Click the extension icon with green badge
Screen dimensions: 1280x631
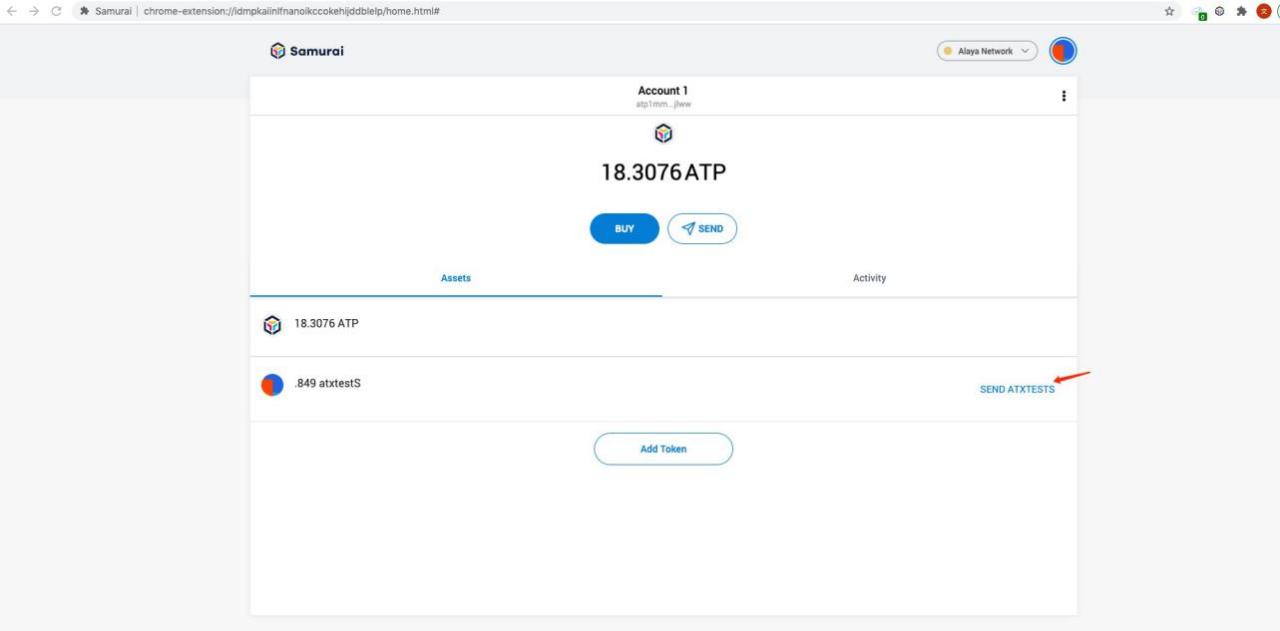click(x=1199, y=12)
